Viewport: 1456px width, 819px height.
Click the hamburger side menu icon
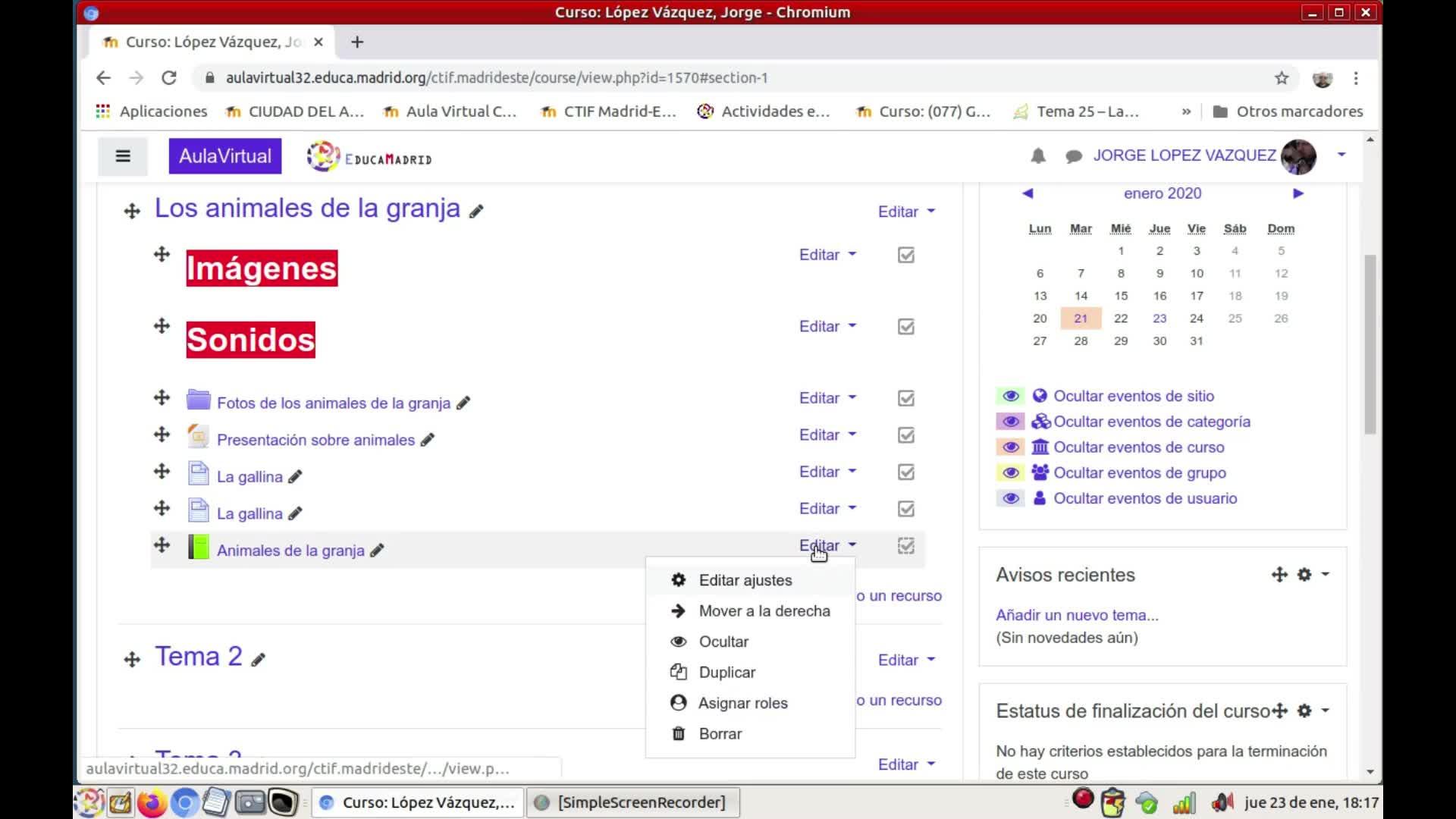click(x=123, y=156)
